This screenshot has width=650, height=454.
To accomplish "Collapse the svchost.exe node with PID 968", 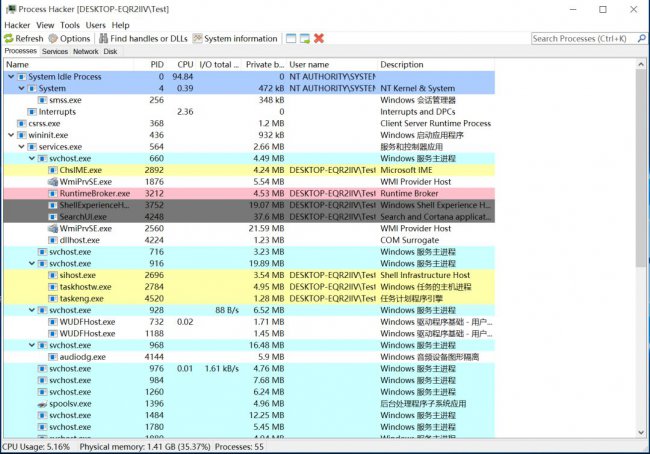I will click(x=32, y=345).
